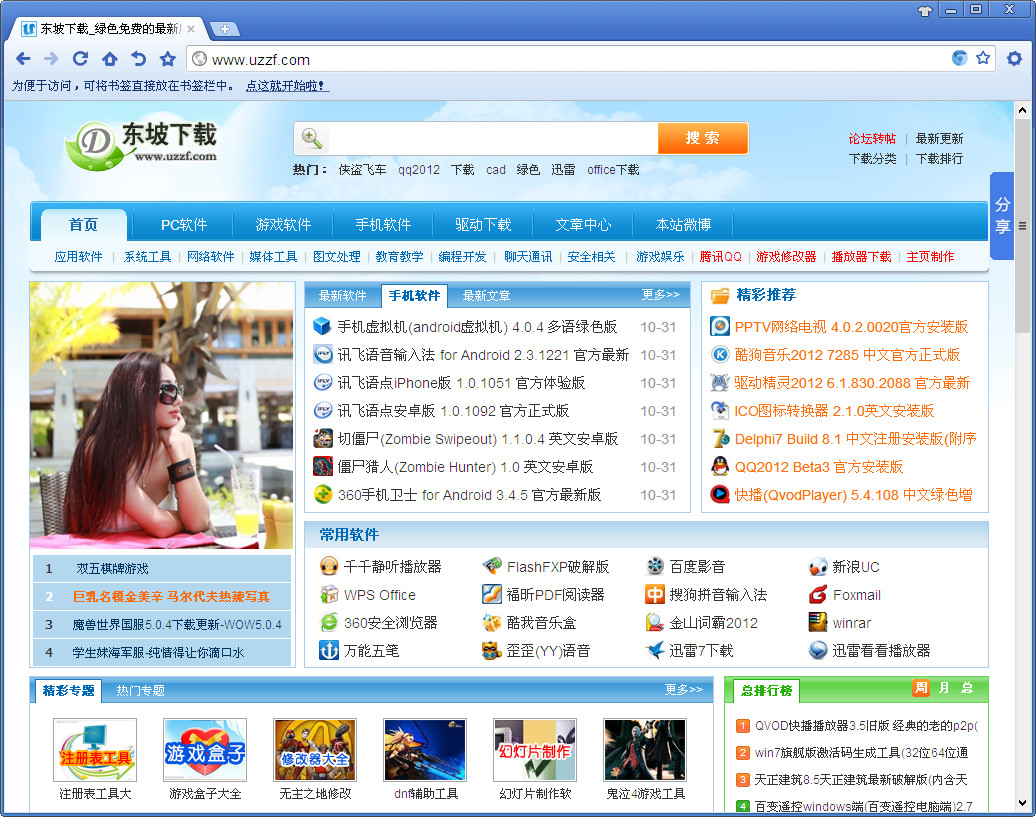
Task: Open the browser settings gear icon
Action: [1014, 59]
